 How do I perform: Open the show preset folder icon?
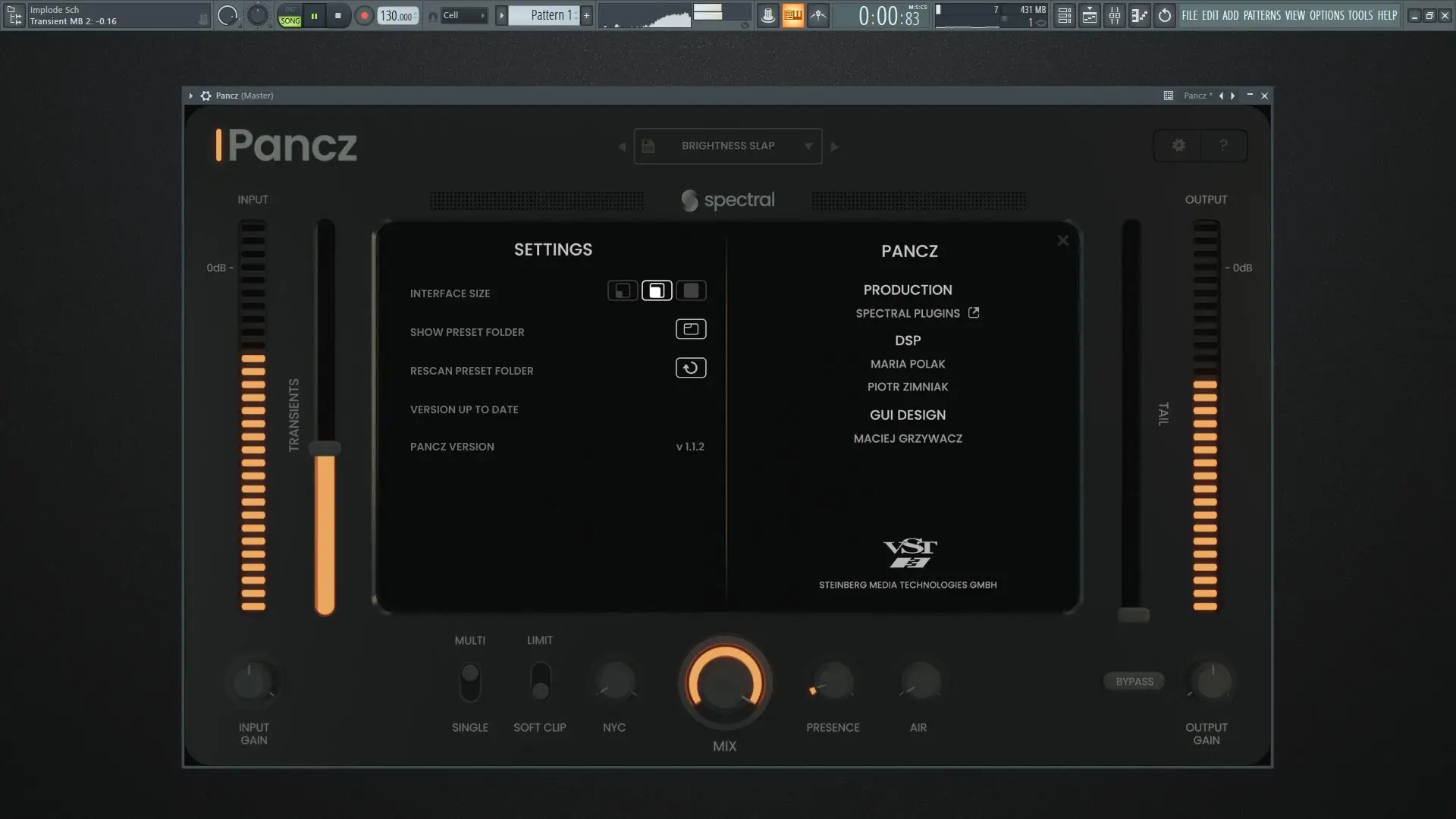[690, 329]
